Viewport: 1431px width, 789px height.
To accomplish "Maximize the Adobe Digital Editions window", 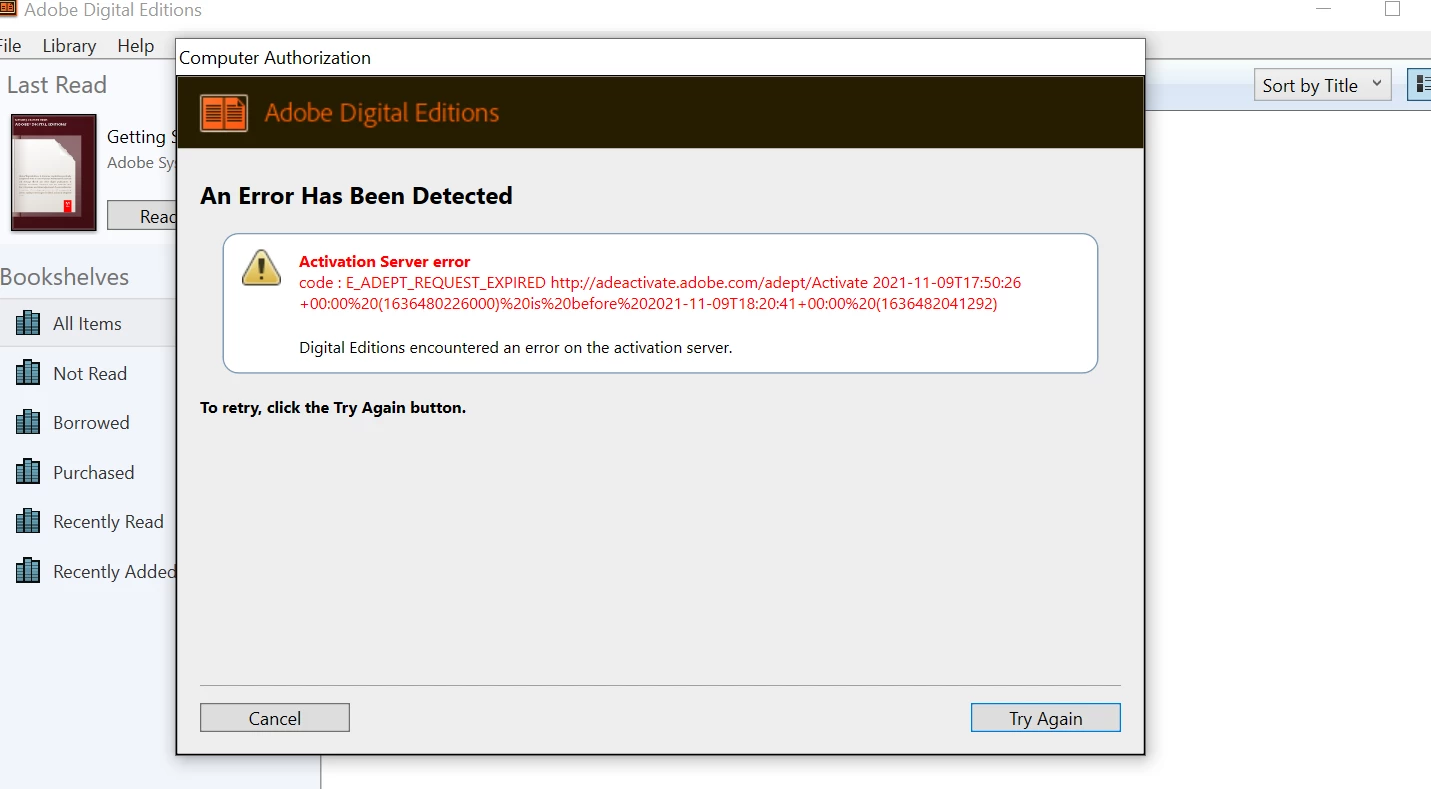I will click(1392, 9).
